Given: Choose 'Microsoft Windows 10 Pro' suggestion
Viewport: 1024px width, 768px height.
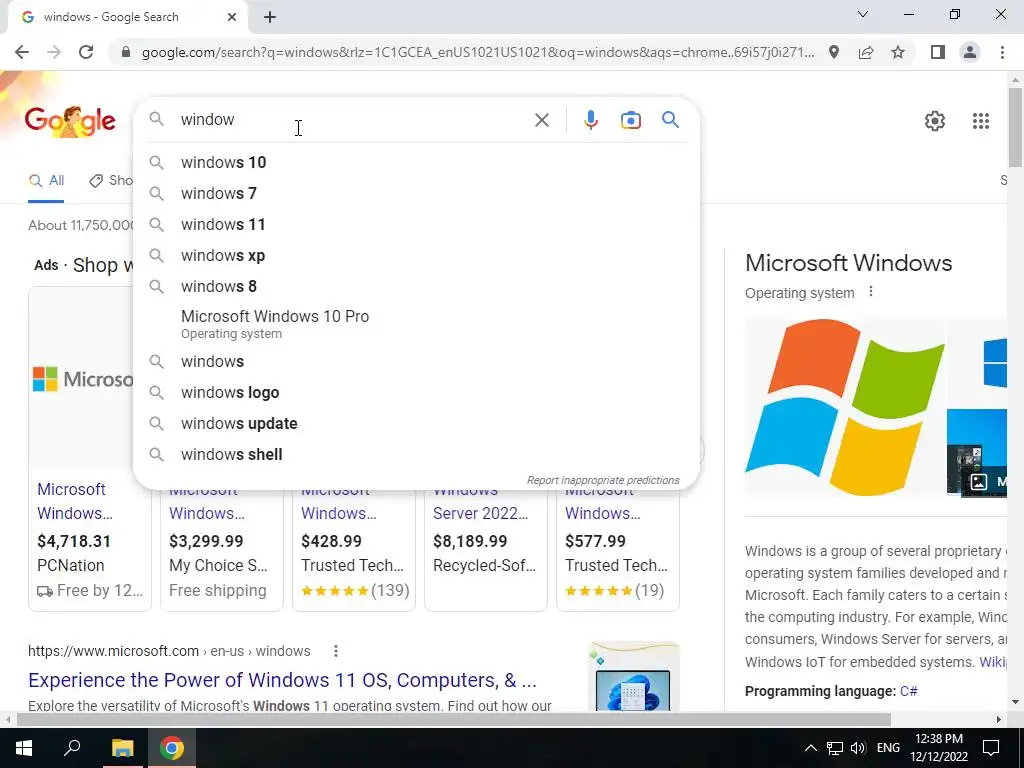Looking at the screenshot, I should click(x=416, y=324).
